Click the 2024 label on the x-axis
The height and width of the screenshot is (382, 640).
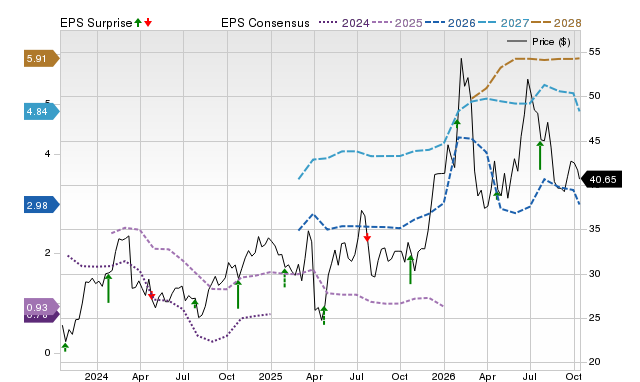[x=97, y=376]
